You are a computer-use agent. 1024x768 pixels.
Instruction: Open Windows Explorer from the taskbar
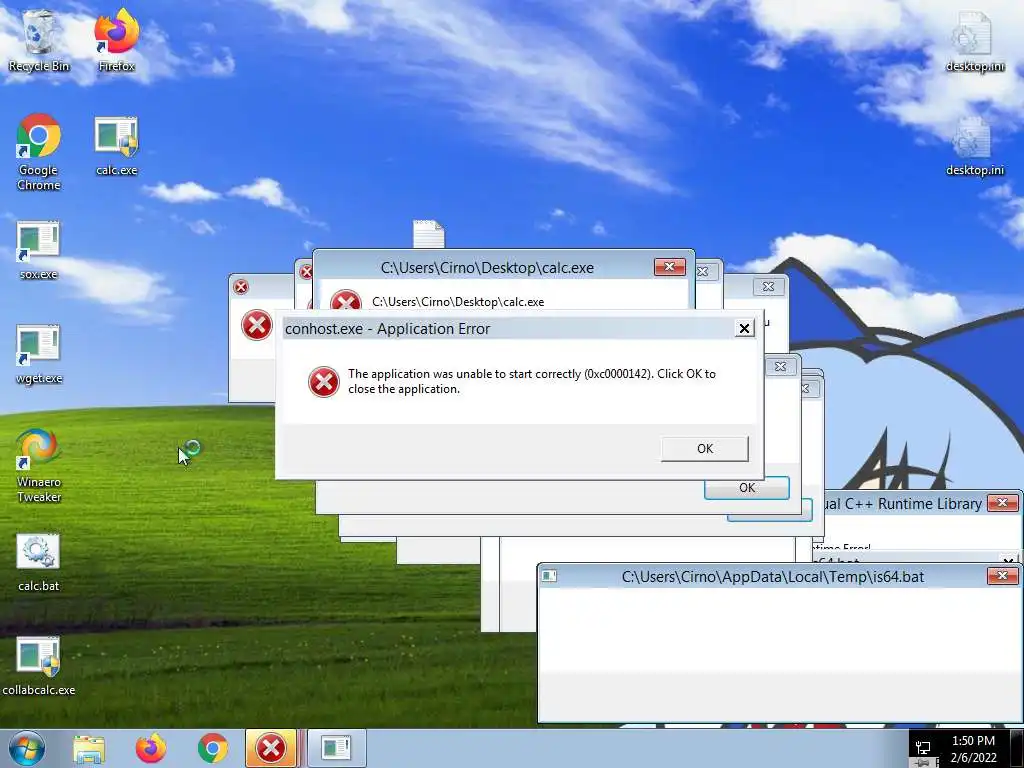point(89,748)
